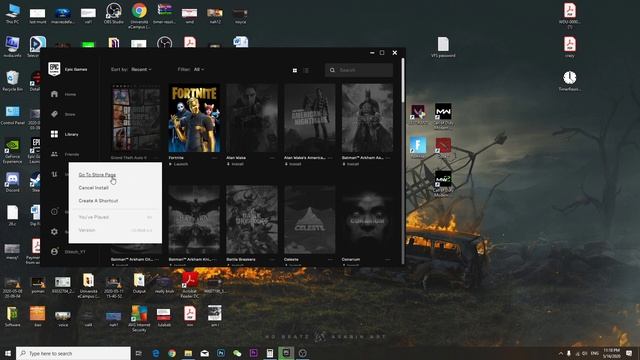
Task: Click the Batman Arkham Knight cover thumbnail
Action: pyautogui.click(x=194, y=220)
